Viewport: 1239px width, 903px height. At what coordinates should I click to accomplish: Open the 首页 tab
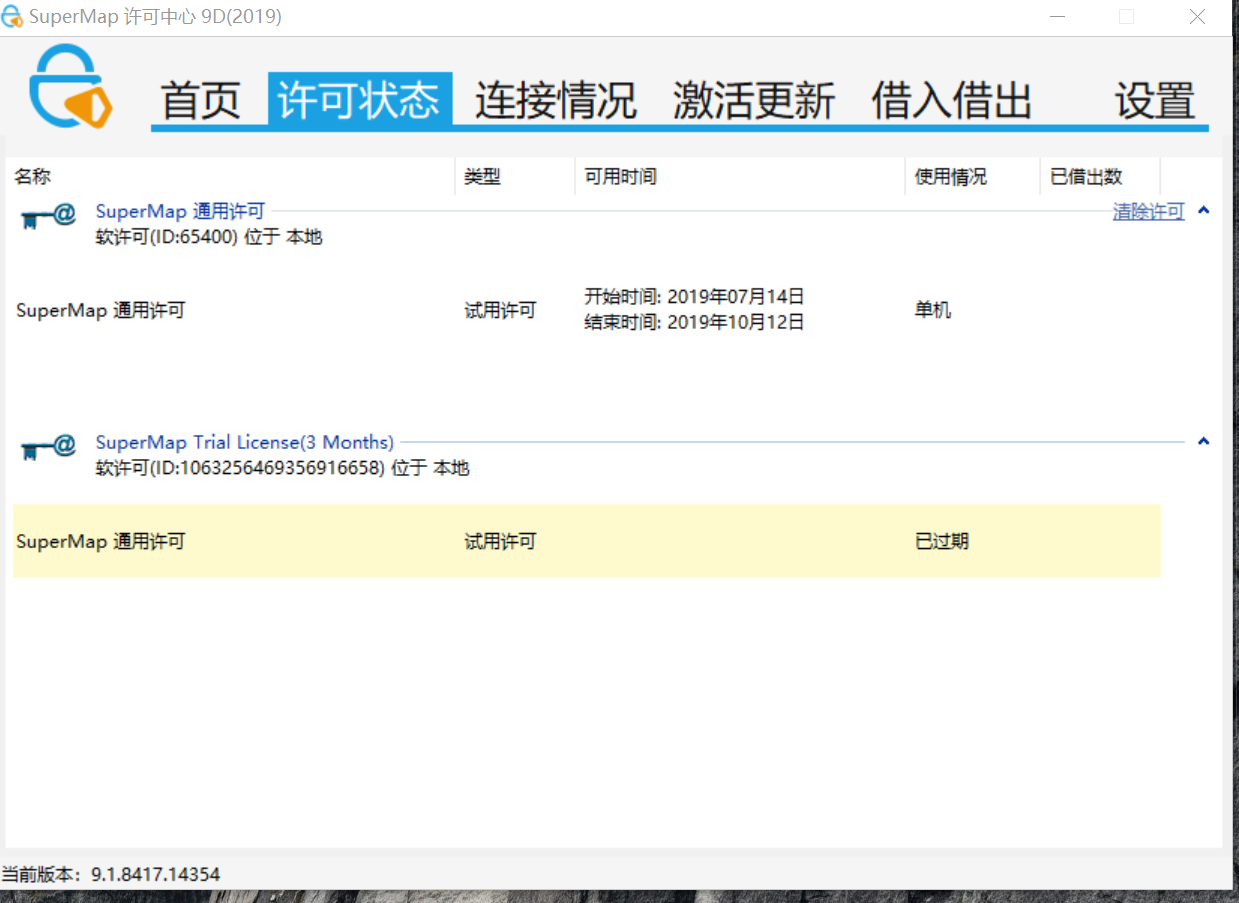[201, 100]
